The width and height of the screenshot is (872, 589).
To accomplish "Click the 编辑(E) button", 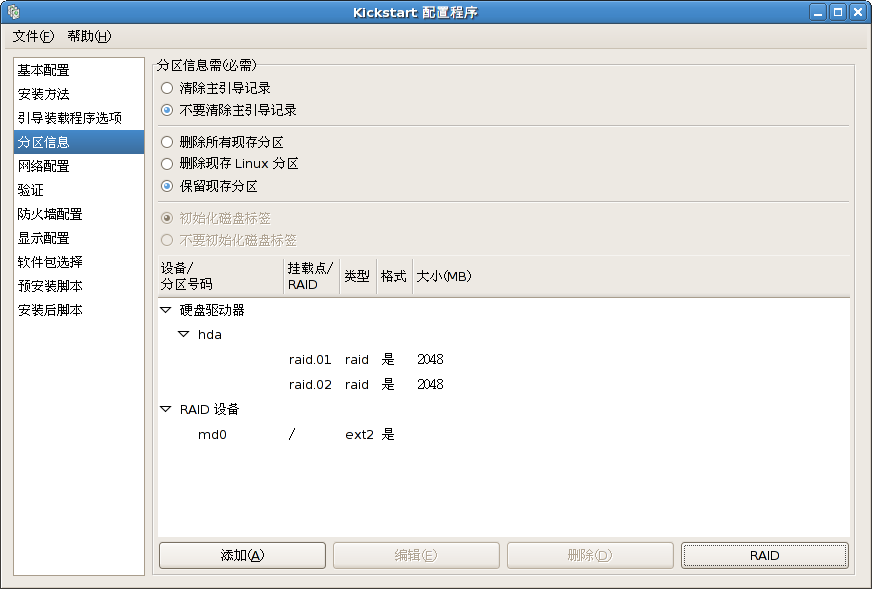I will click(416, 556).
